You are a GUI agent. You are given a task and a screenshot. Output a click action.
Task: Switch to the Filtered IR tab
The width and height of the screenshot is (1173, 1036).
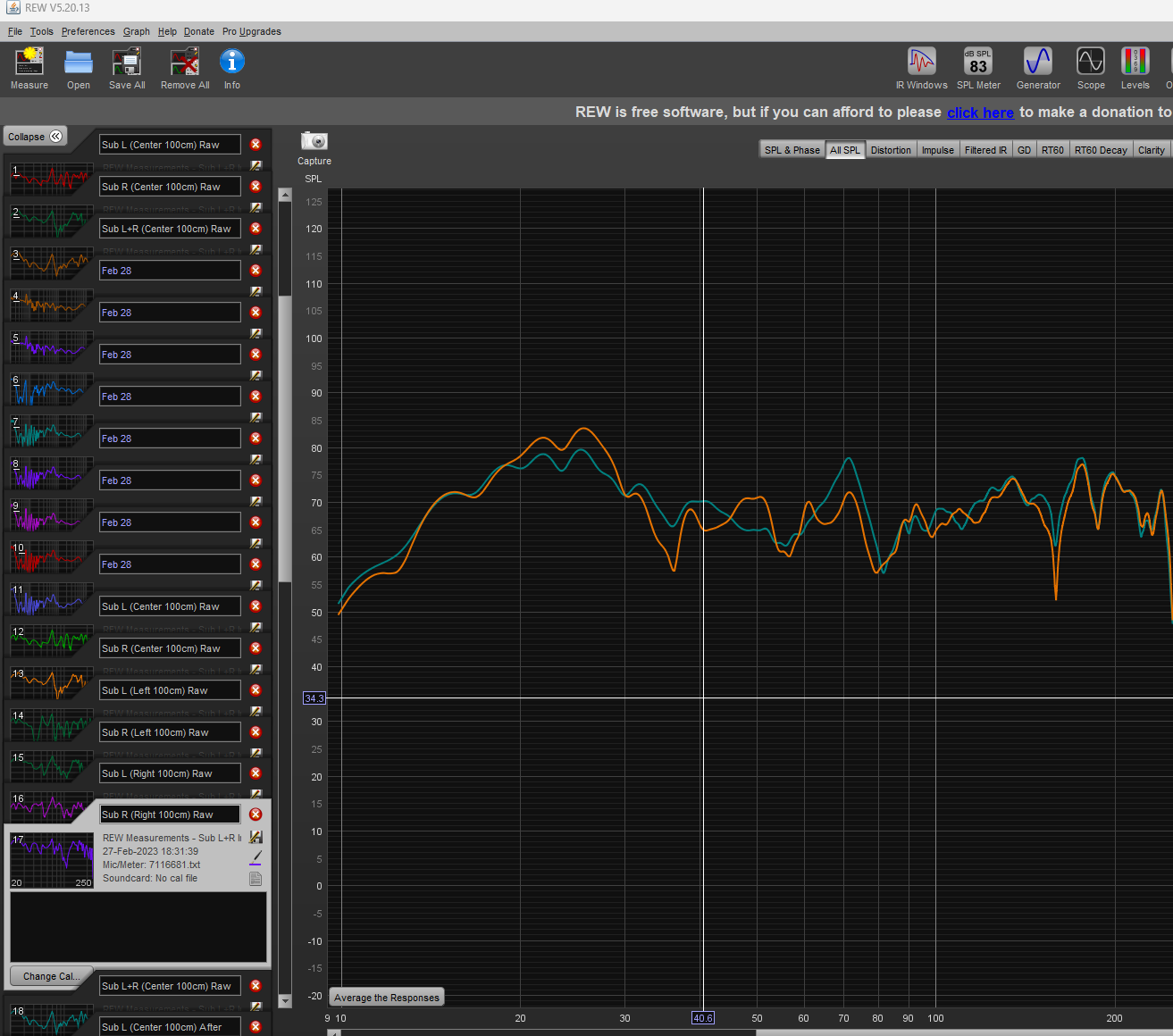point(985,150)
